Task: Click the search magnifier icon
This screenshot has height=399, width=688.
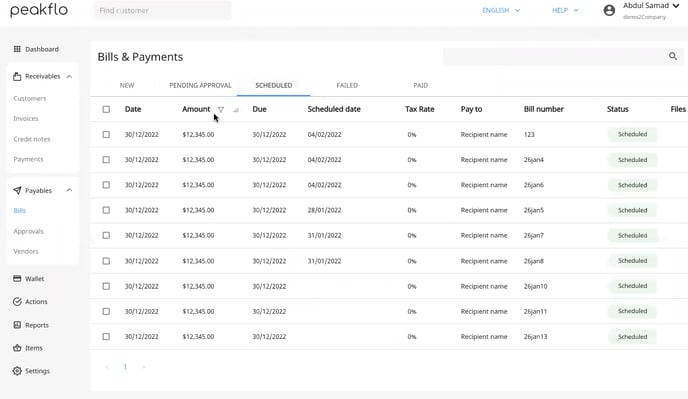Action: click(x=673, y=56)
